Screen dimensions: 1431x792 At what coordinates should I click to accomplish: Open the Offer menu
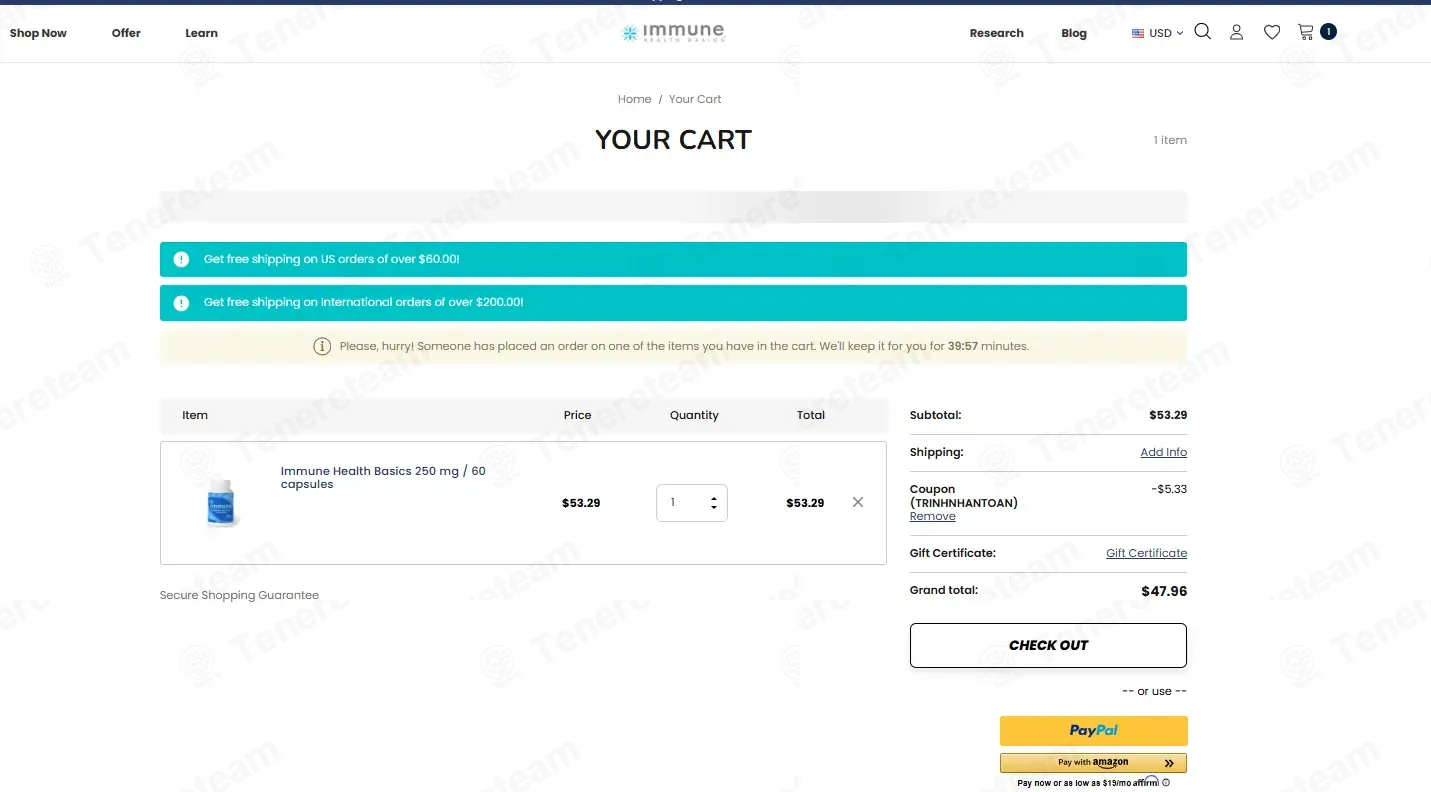tap(126, 33)
